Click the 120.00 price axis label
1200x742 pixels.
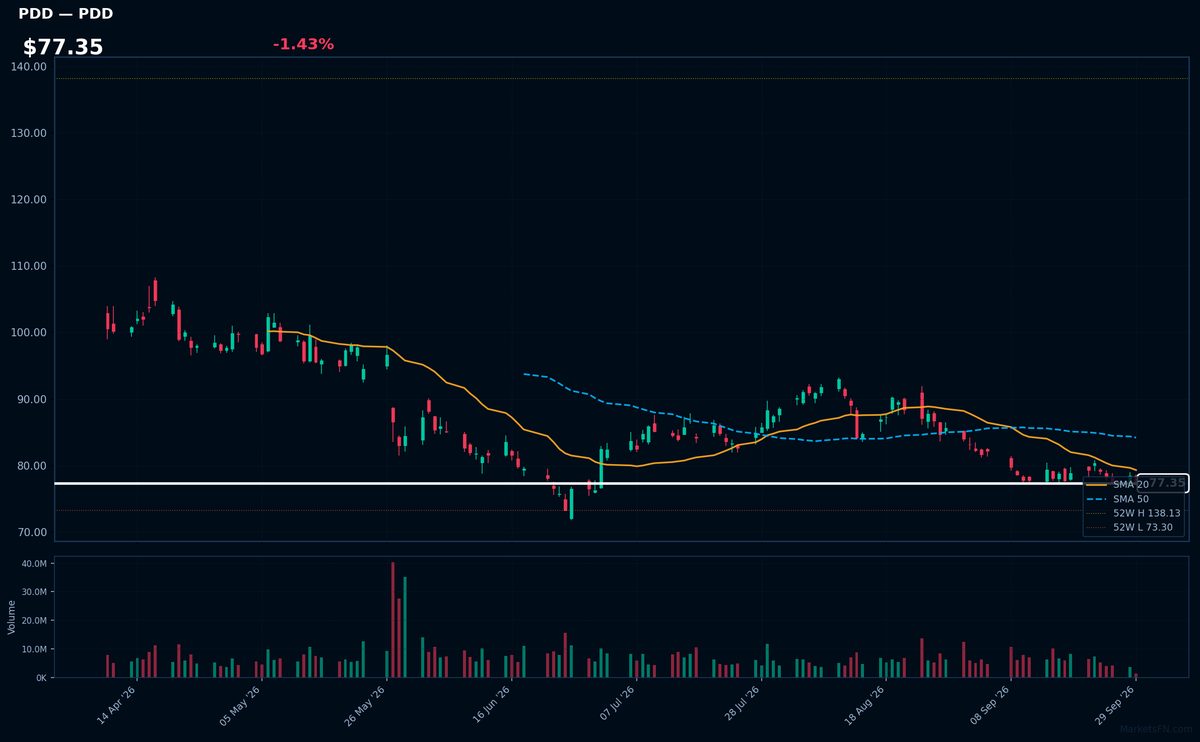tap(29, 199)
